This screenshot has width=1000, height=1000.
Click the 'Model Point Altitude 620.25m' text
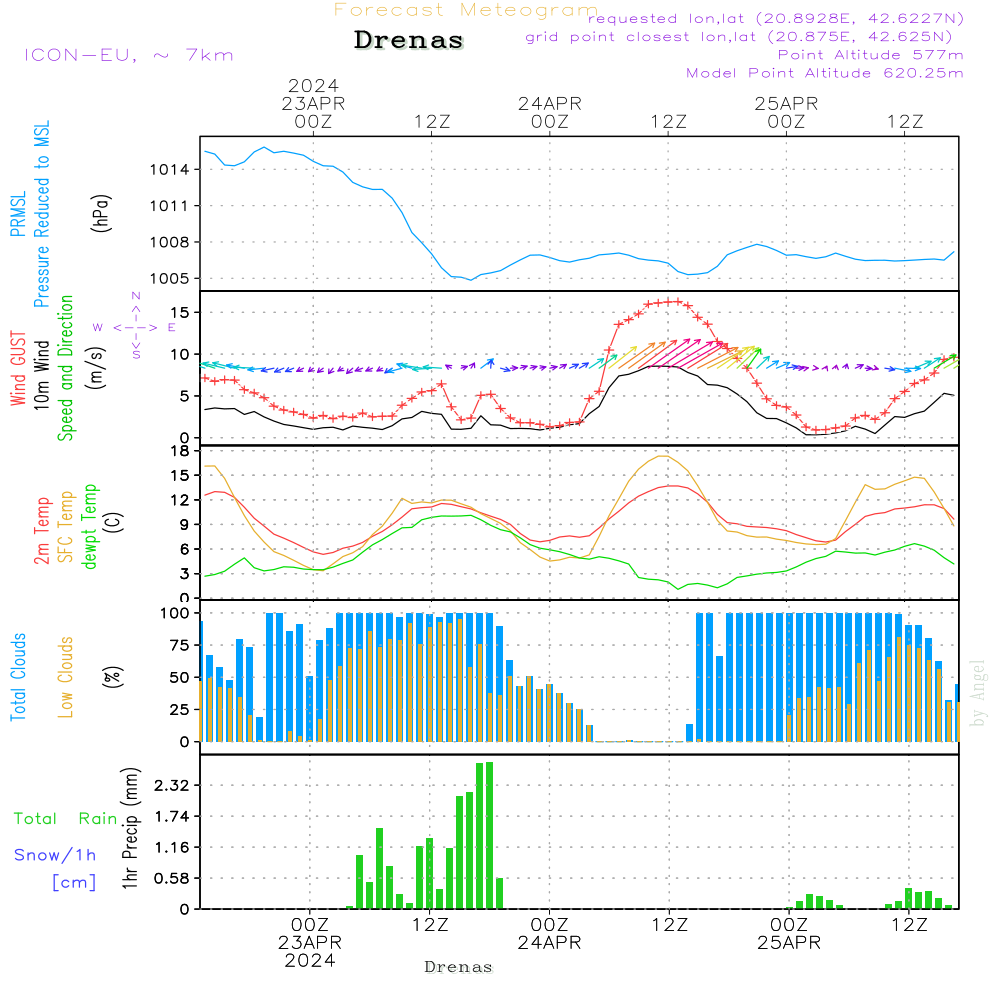[824, 73]
